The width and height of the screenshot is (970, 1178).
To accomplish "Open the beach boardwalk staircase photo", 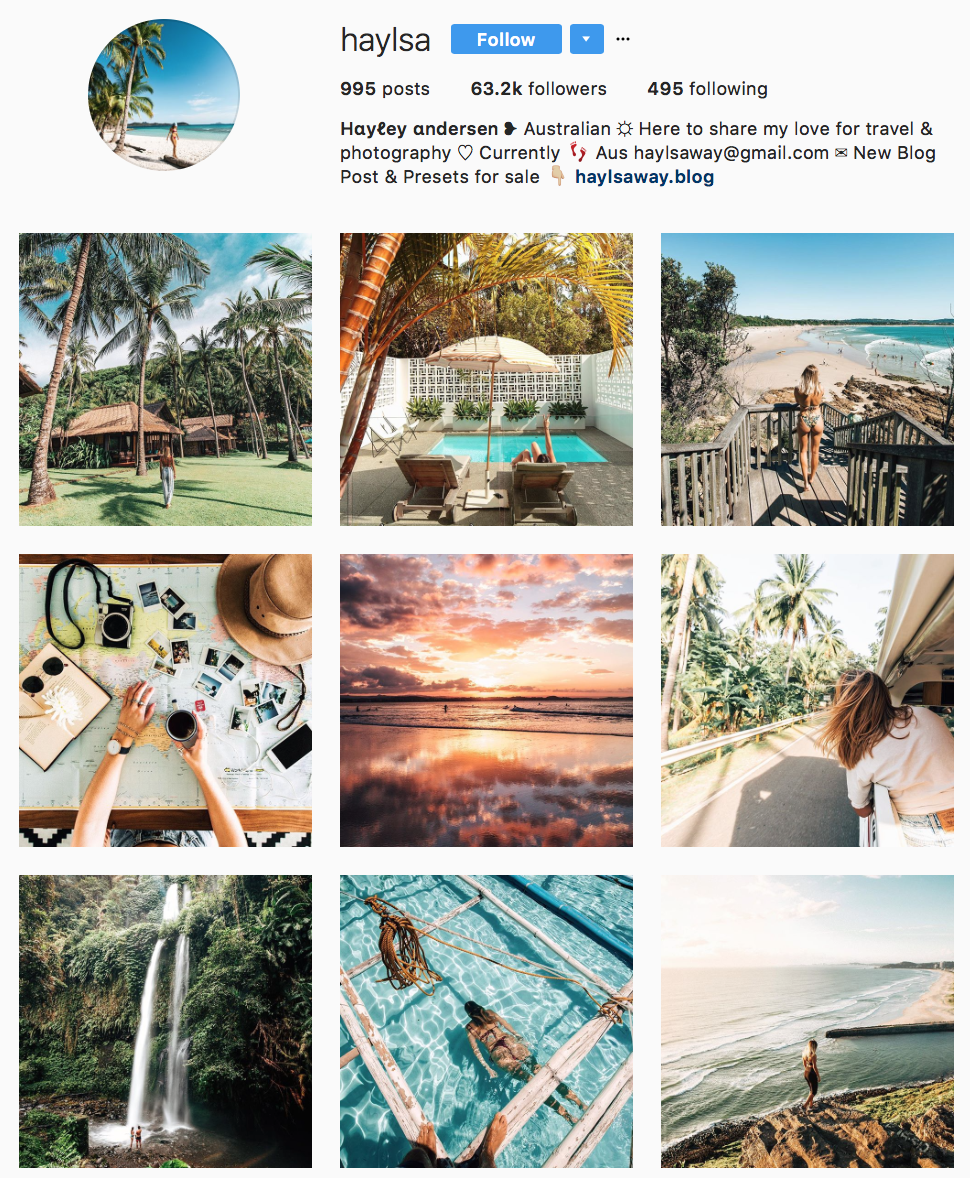I will [807, 379].
